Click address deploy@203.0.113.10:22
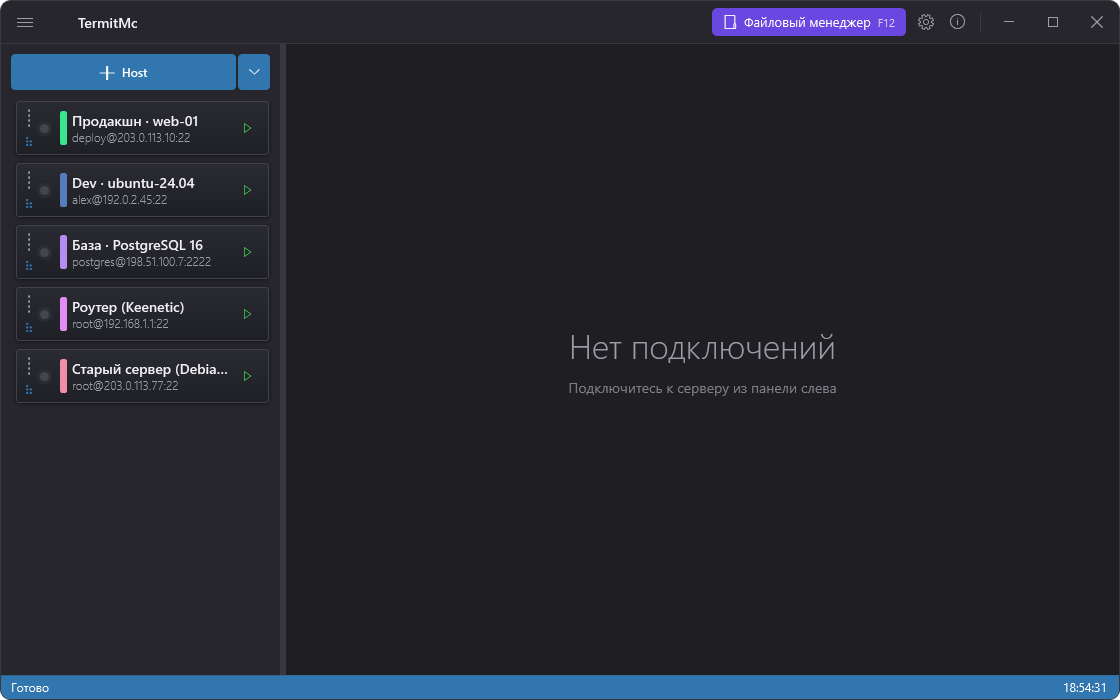This screenshot has width=1120, height=700. [131, 139]
